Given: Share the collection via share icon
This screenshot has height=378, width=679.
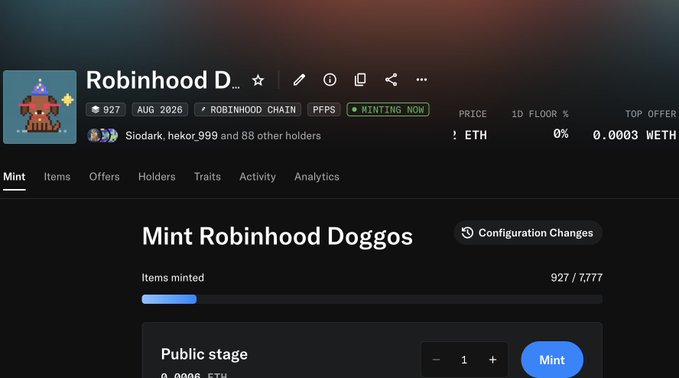Looking at the screenshot, I should pyautogui.click(x=391, y=80).
